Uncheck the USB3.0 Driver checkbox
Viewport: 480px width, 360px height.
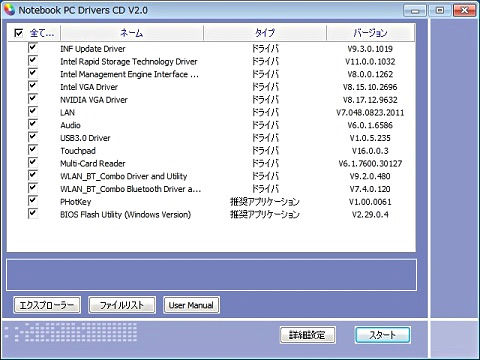pos(33,137)
